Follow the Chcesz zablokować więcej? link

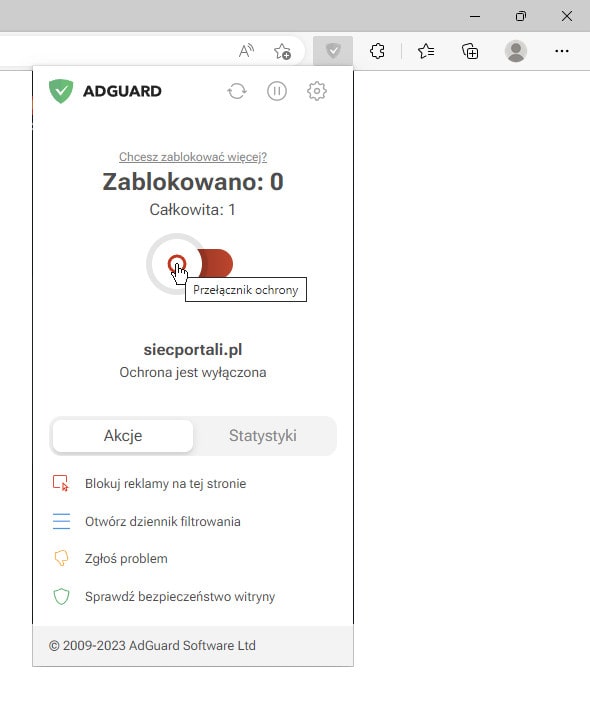[193, 157]
